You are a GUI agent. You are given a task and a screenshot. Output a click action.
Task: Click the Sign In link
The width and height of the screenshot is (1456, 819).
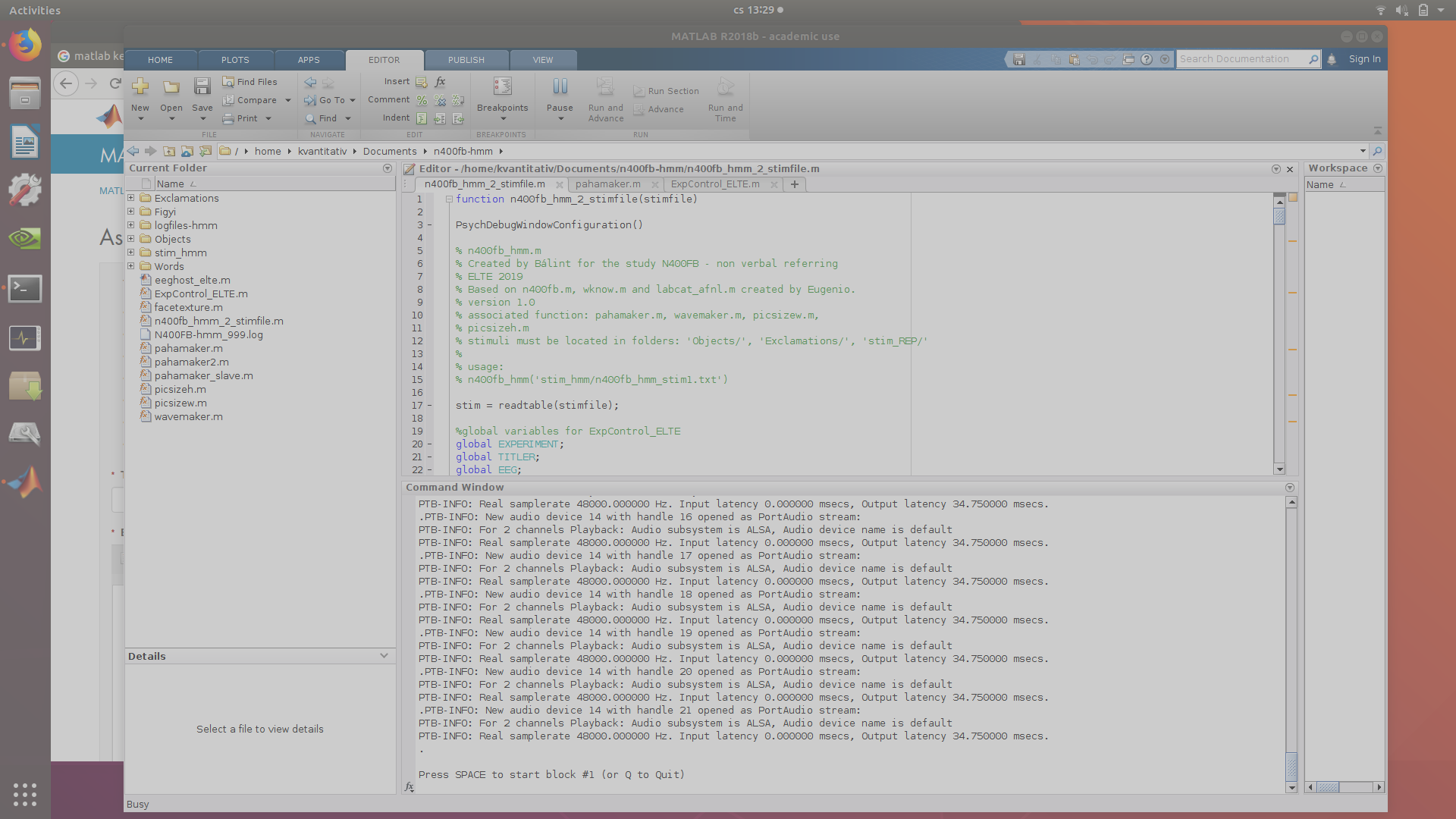click(1364, 59)
